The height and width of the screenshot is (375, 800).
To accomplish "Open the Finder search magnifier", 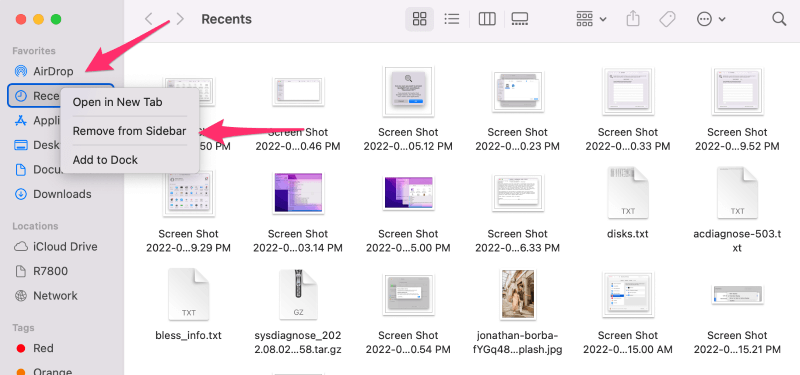I will pos(779,19).
